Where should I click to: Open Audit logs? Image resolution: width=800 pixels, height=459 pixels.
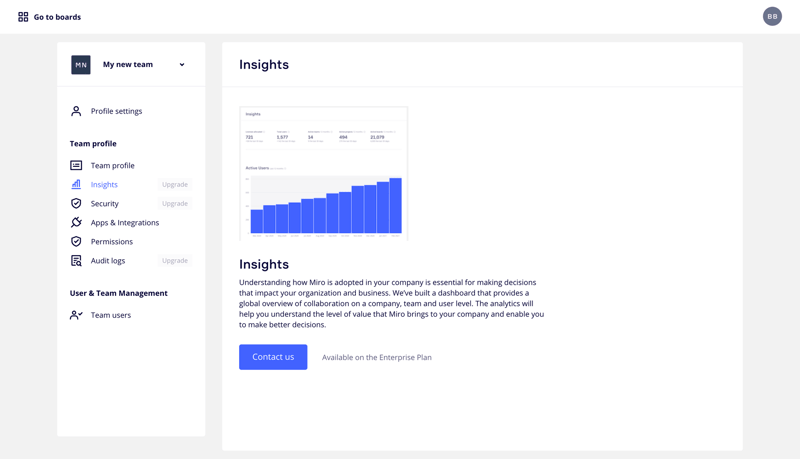pyautogui.click(x=108, y=261)
